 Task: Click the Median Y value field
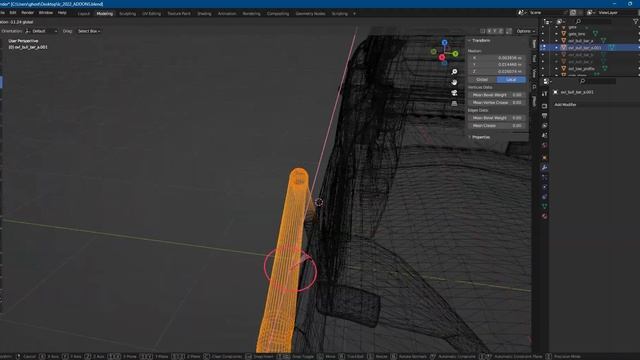tap(497, 64)
